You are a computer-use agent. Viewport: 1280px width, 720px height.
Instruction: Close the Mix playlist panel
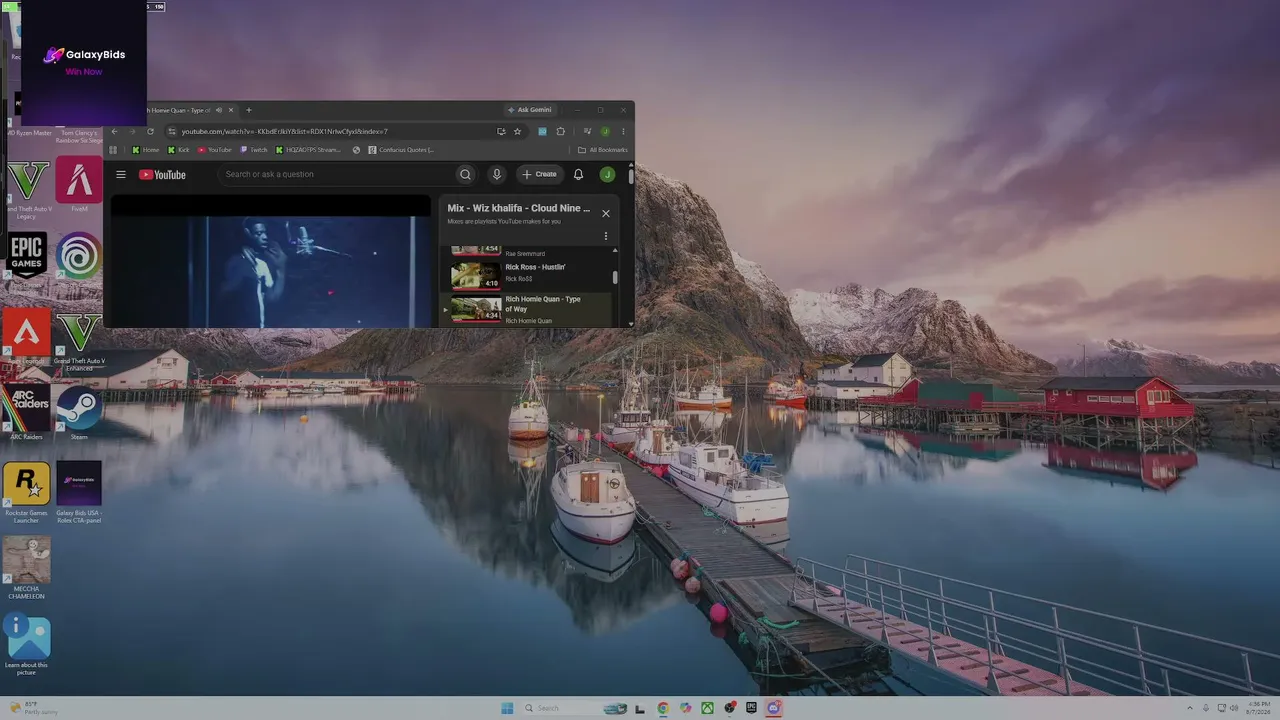[x=605, y=213]
